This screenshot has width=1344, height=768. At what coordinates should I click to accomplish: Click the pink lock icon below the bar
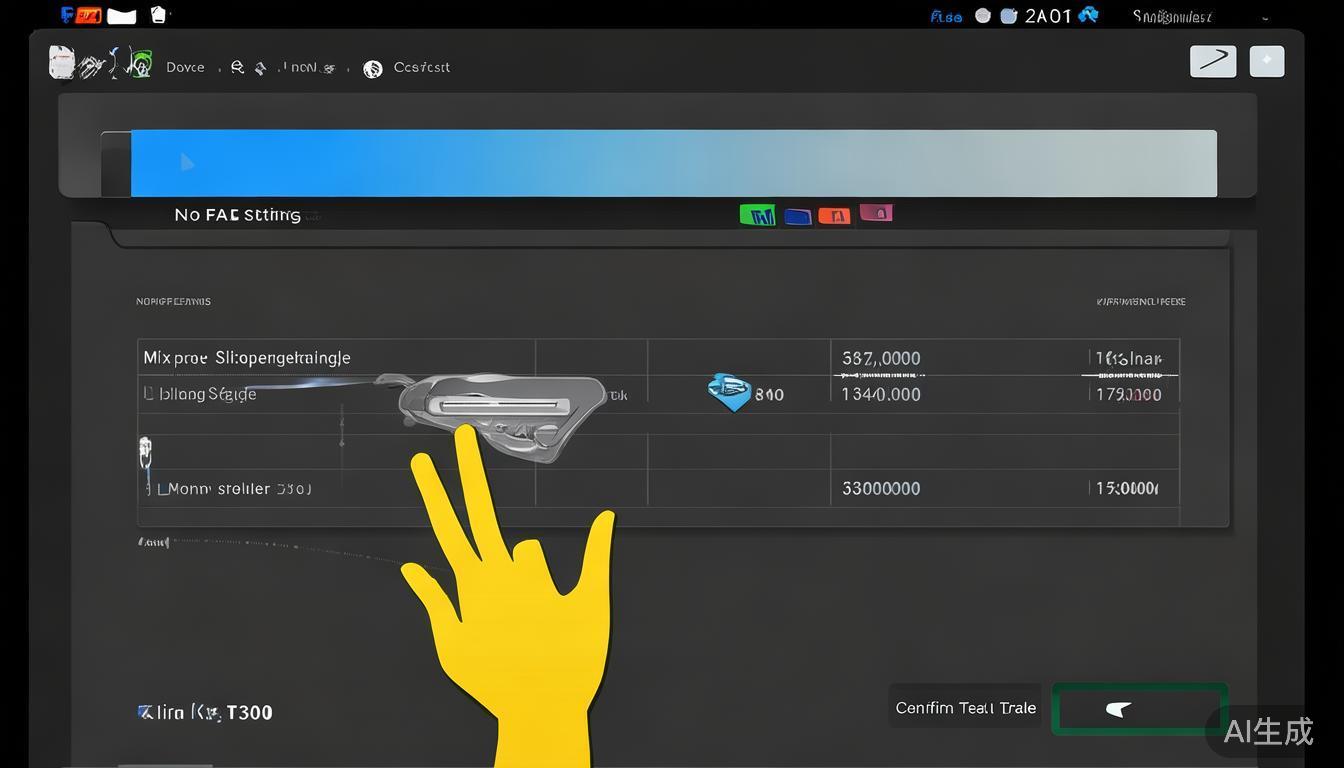[876, 213]
